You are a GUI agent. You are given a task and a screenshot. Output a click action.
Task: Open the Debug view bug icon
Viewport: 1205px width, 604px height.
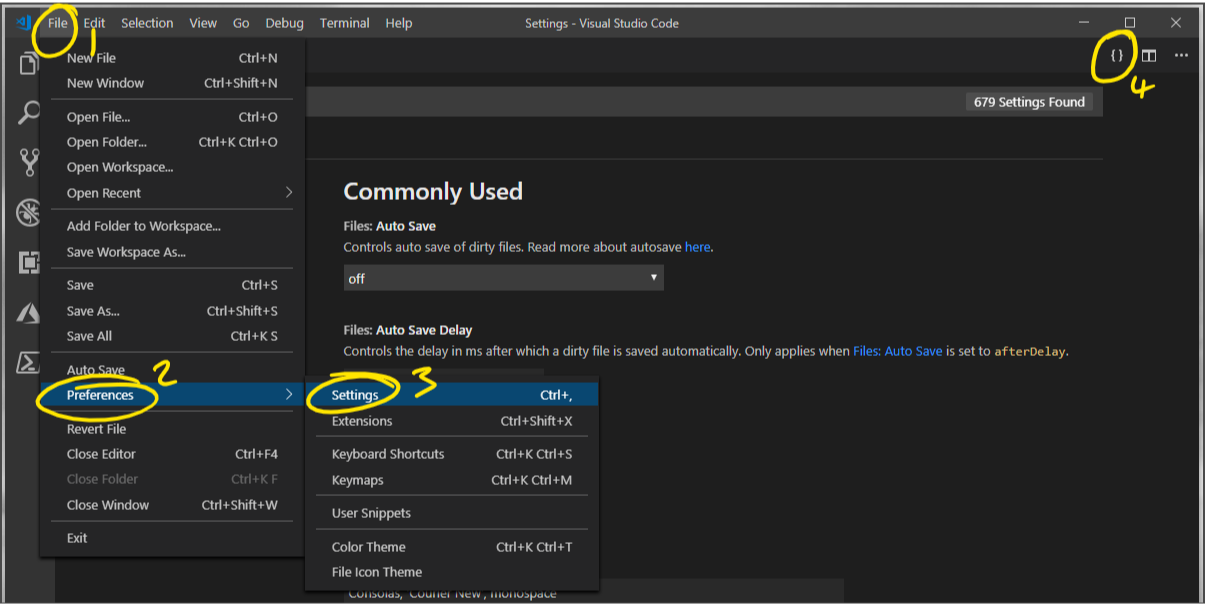click(x=28, y=212)
